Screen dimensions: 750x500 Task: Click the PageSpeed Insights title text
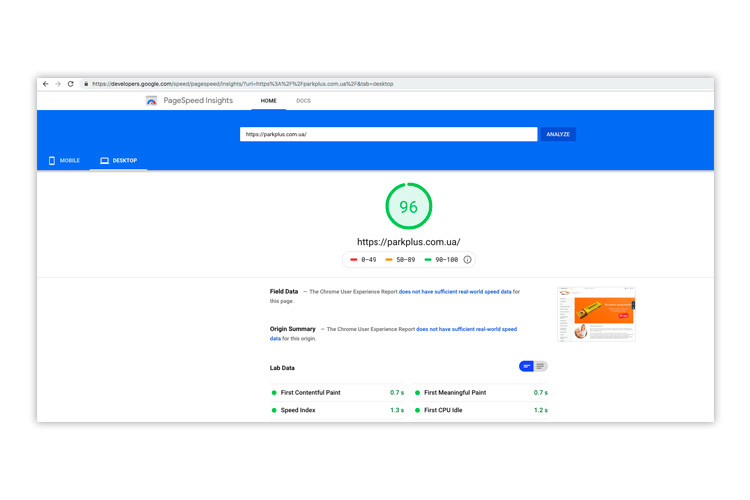click(x=198, y=100)
